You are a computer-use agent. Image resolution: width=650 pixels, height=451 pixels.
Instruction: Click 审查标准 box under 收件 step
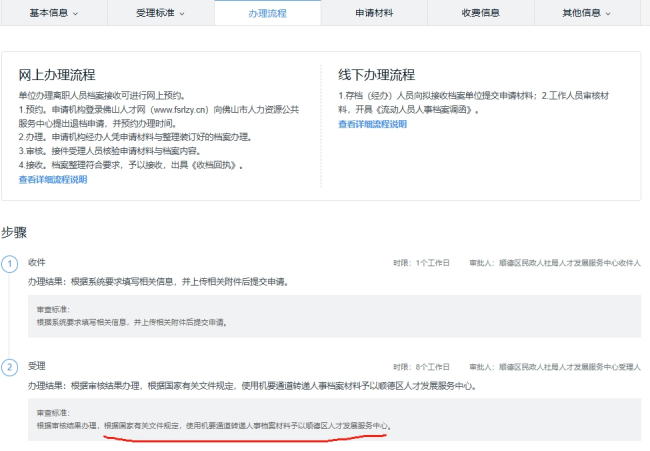point(335,316)
